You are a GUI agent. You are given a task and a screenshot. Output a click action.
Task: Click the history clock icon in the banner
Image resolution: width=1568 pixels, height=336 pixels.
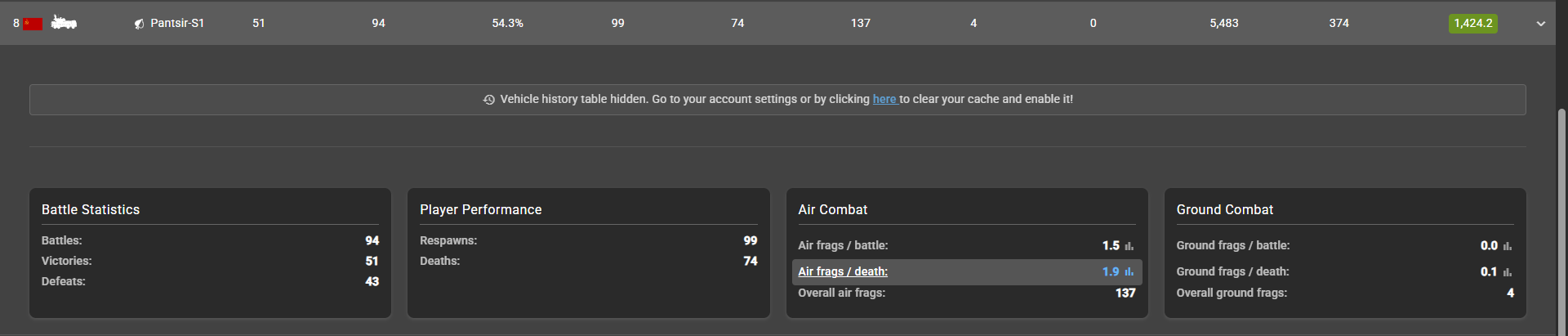click(x=489, y=100)
